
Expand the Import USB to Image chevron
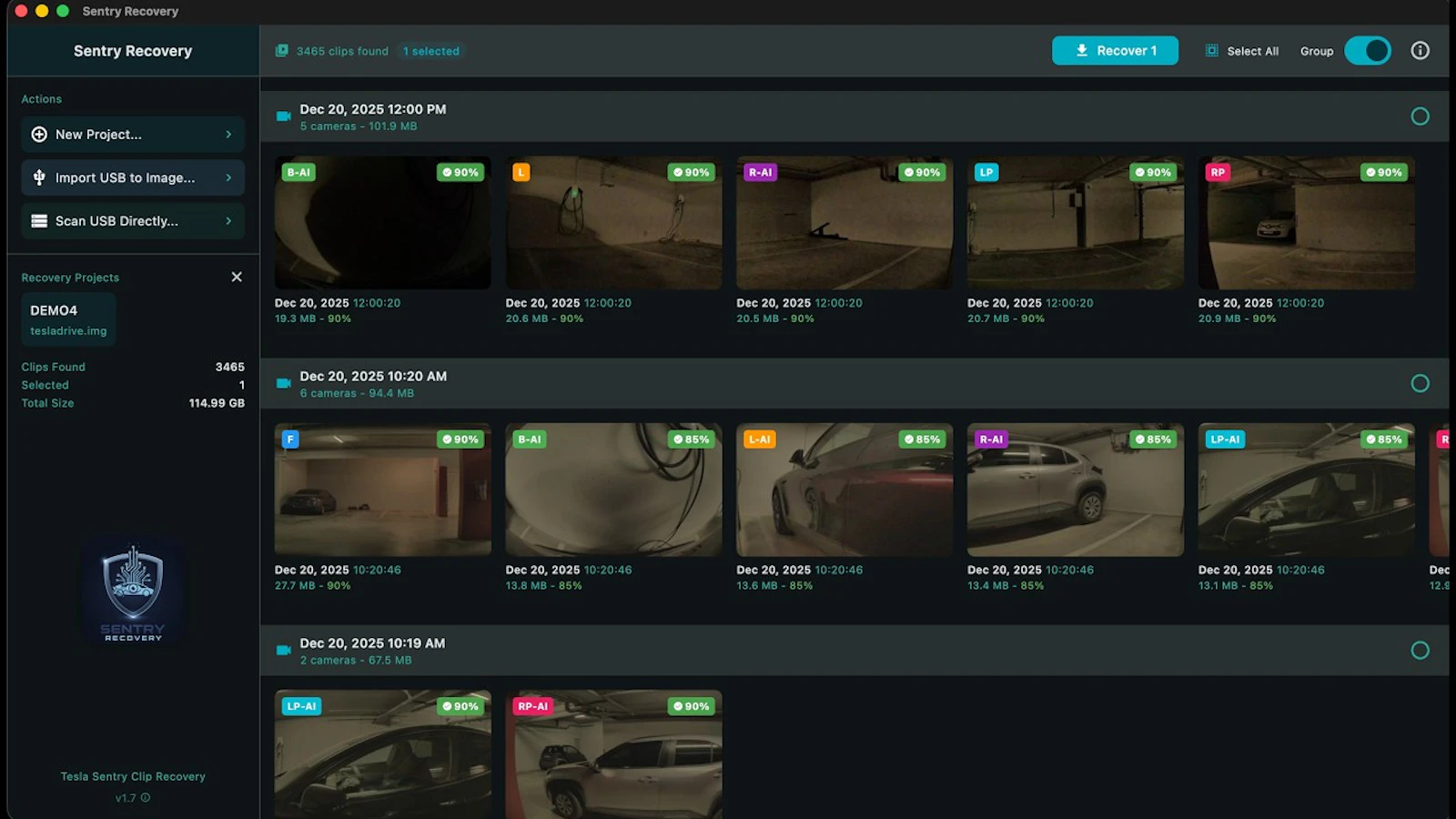228,177
